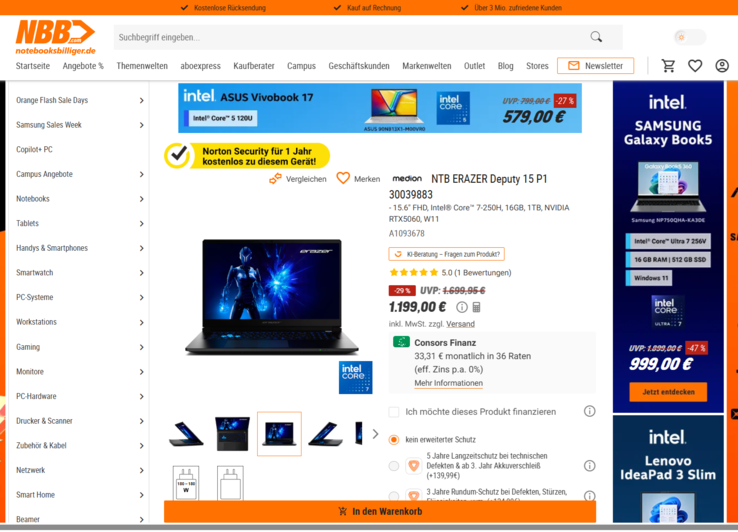Open Themenwelten menu item

(x=142, y=66)
